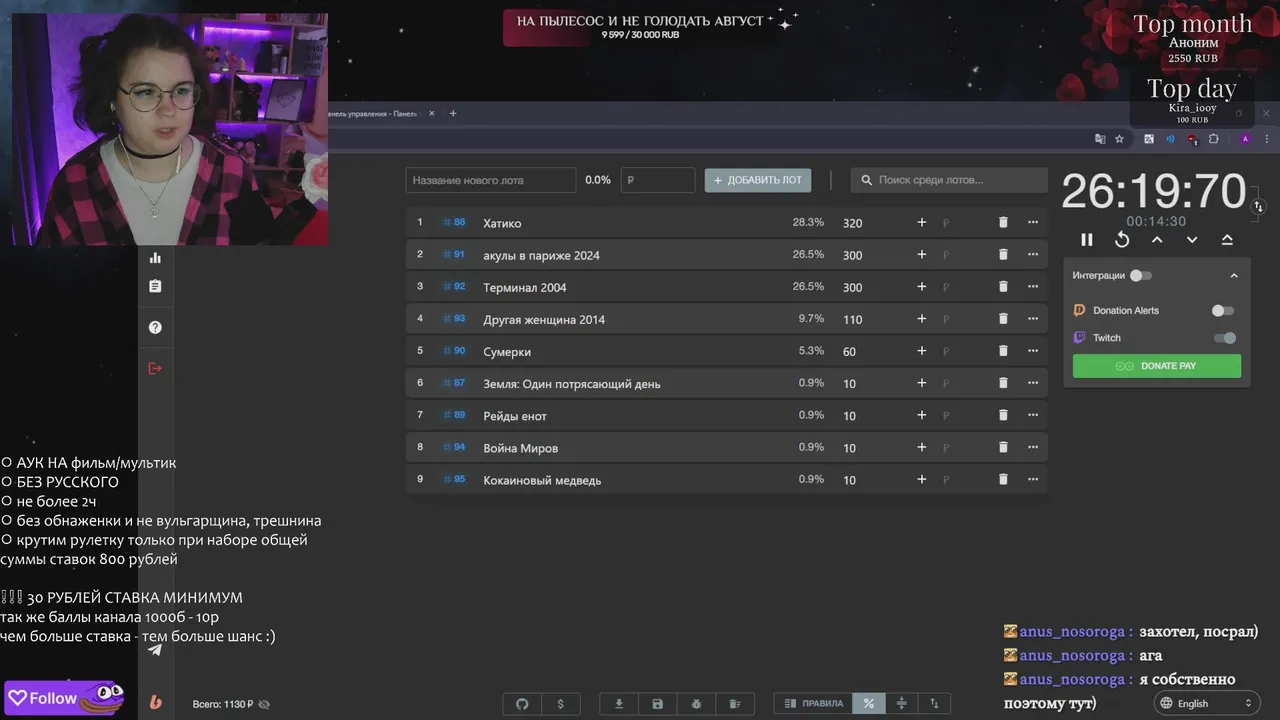Open more options for акулы в париже
The width and height of the screenshot is (1280, 720).
tap(1033, 255)
